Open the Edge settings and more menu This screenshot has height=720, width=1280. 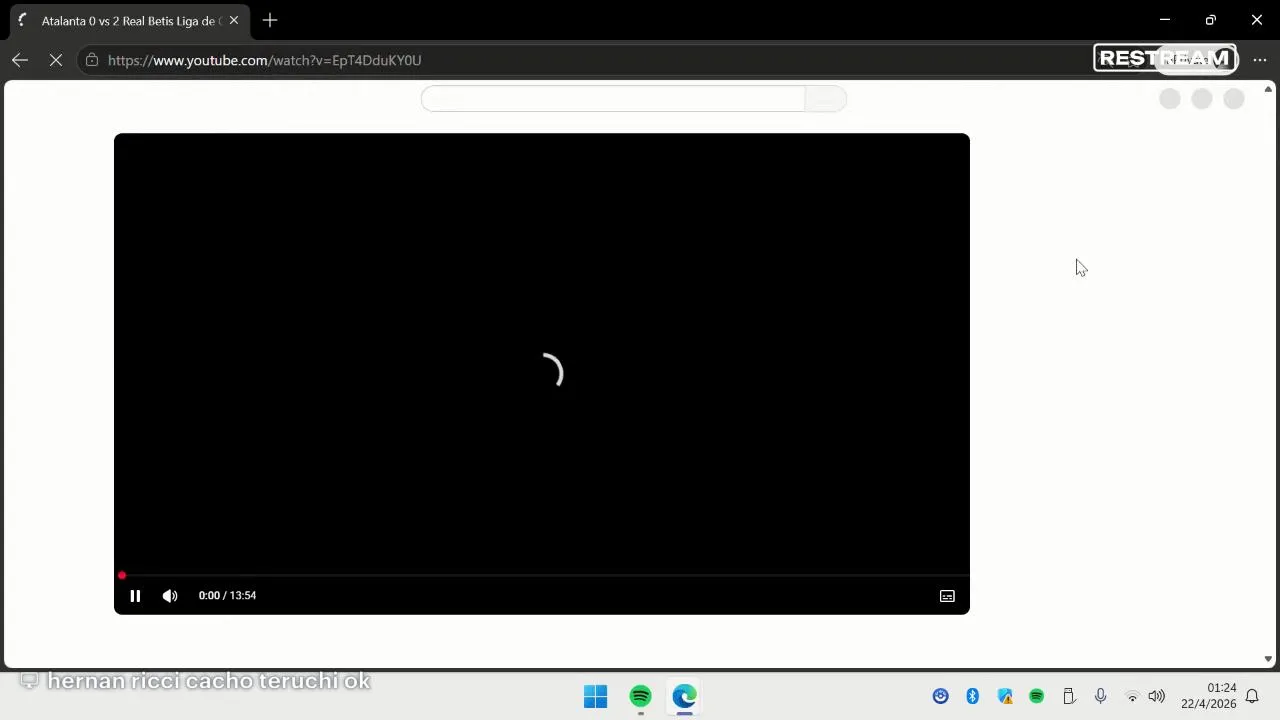pos(1259,60)
